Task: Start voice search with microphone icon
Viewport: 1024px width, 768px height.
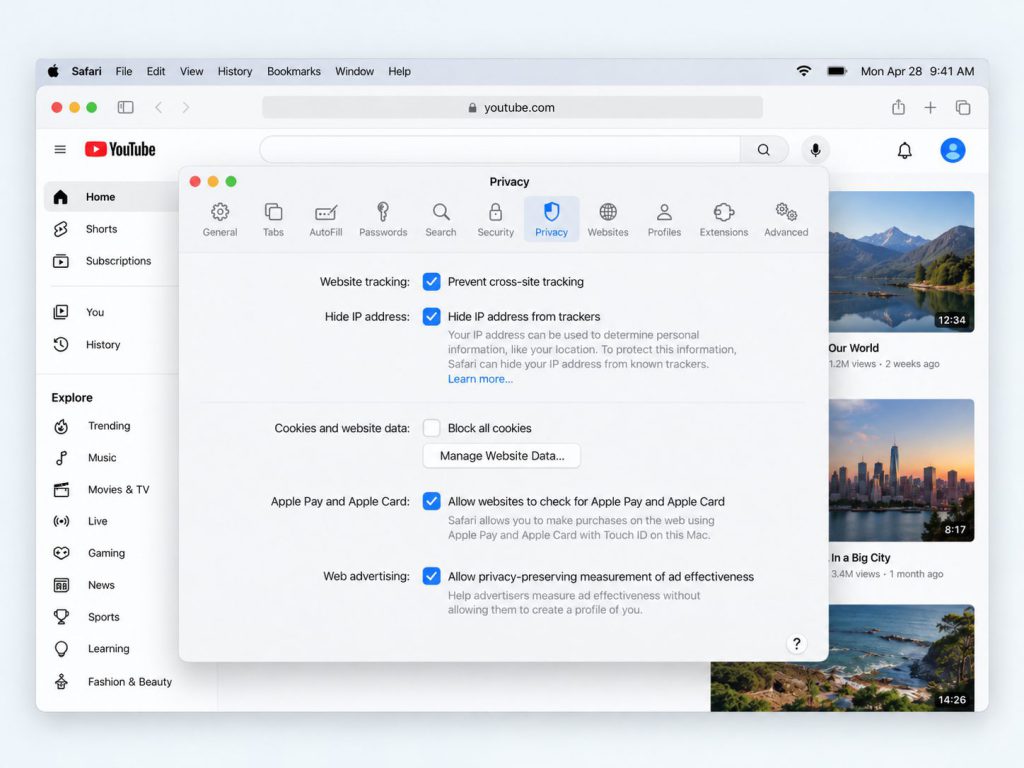Action: coord(815,150)
